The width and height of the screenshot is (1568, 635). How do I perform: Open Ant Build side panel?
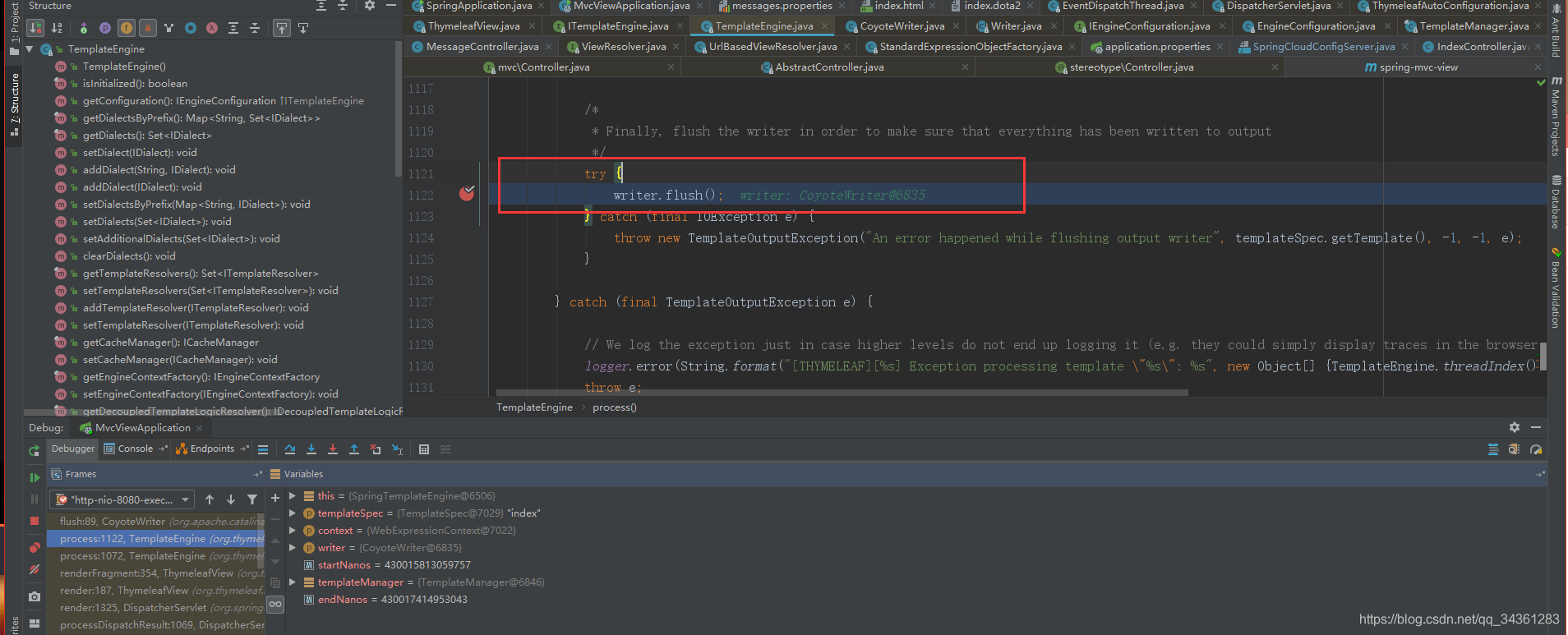(1556, 31)
